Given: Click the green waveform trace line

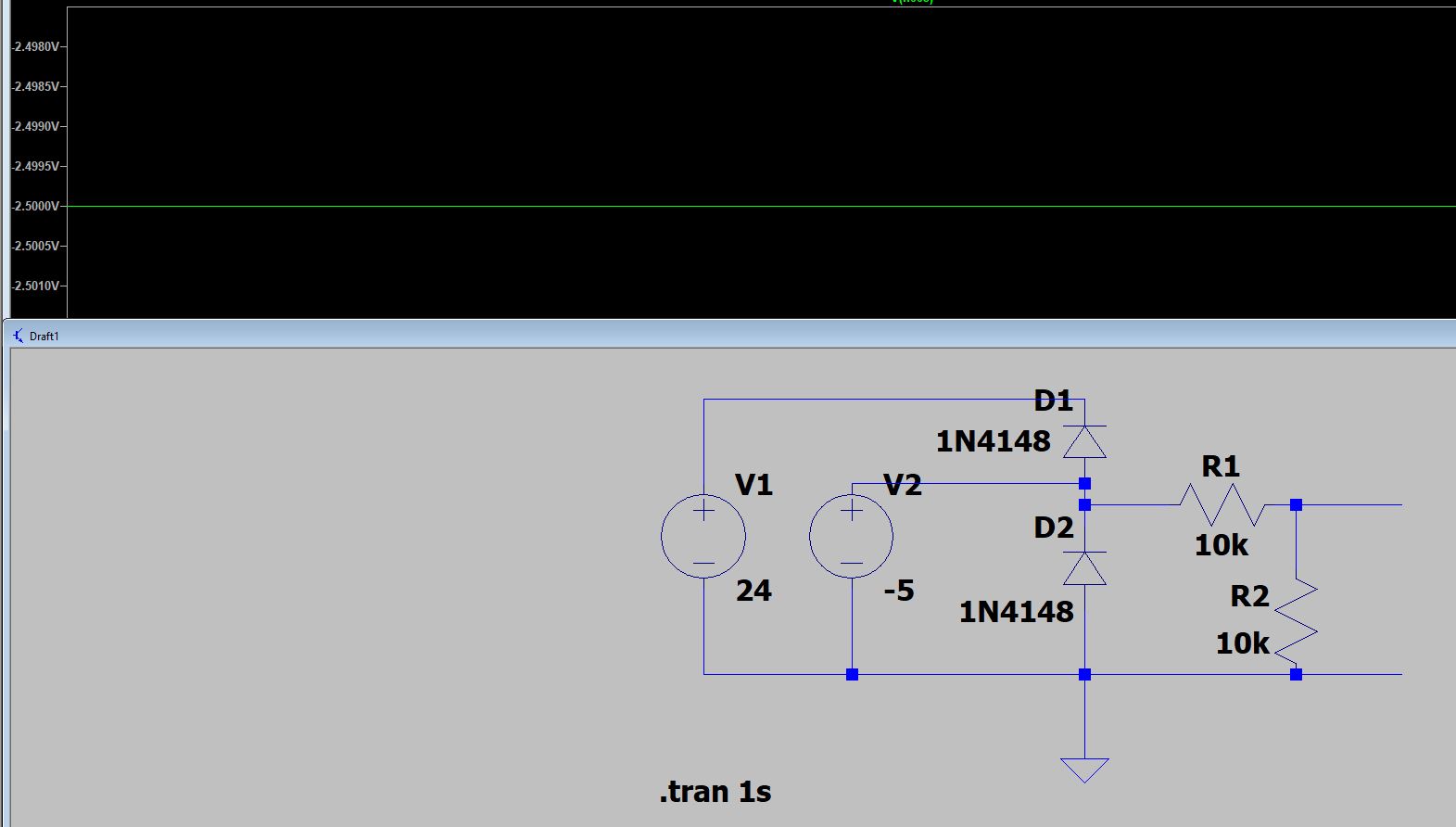Looking at the screenshot, I should (760, 206).
